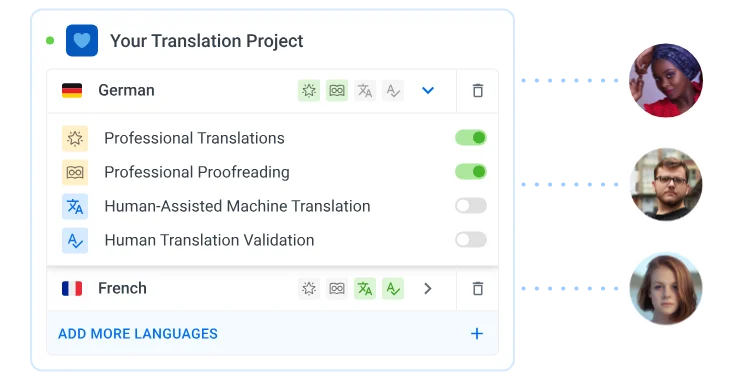Click French row's translation validation icon
Image resolution: width=740 pixels, height=380 pixels.
[393, 288]
